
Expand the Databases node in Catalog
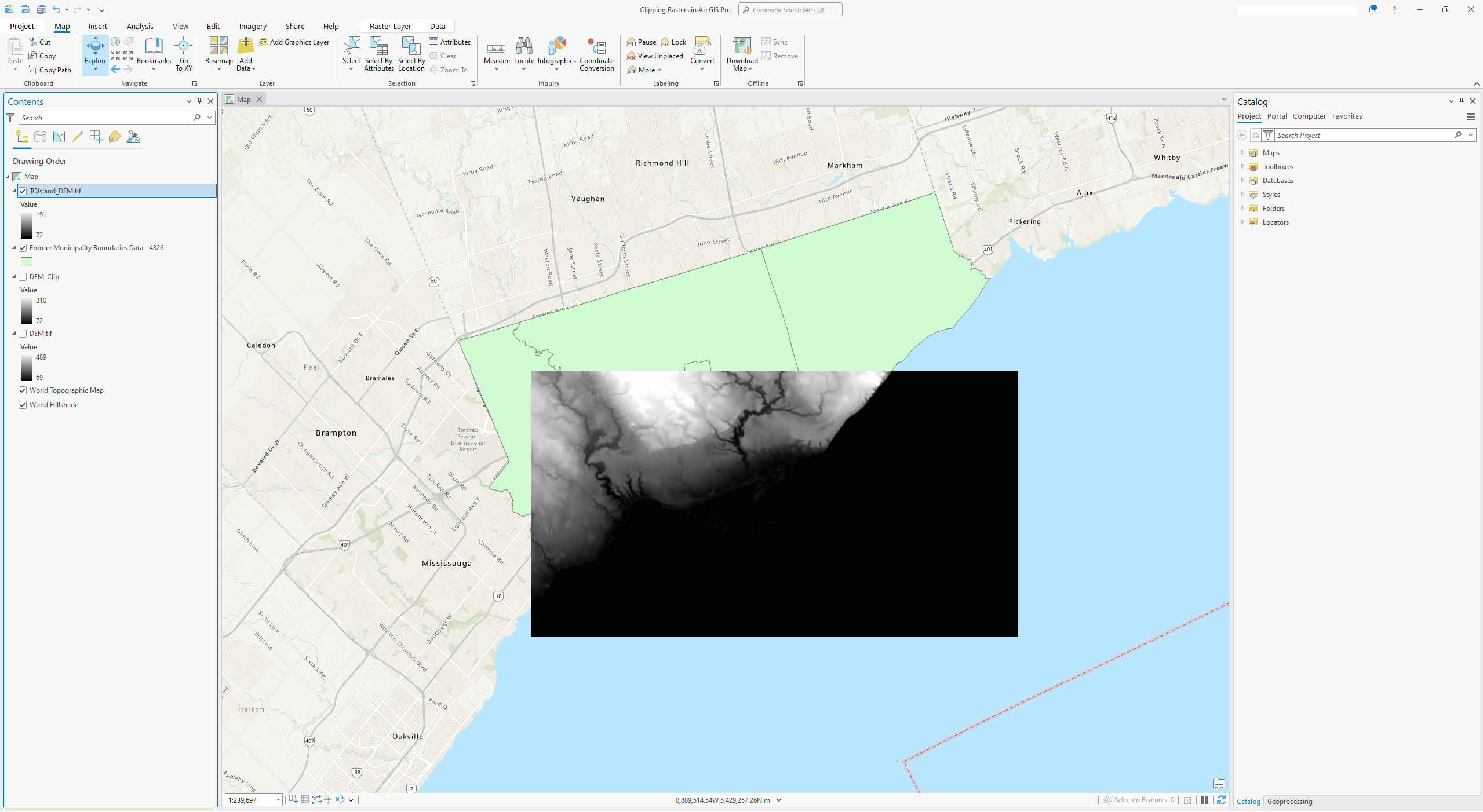coord(1244,180)
